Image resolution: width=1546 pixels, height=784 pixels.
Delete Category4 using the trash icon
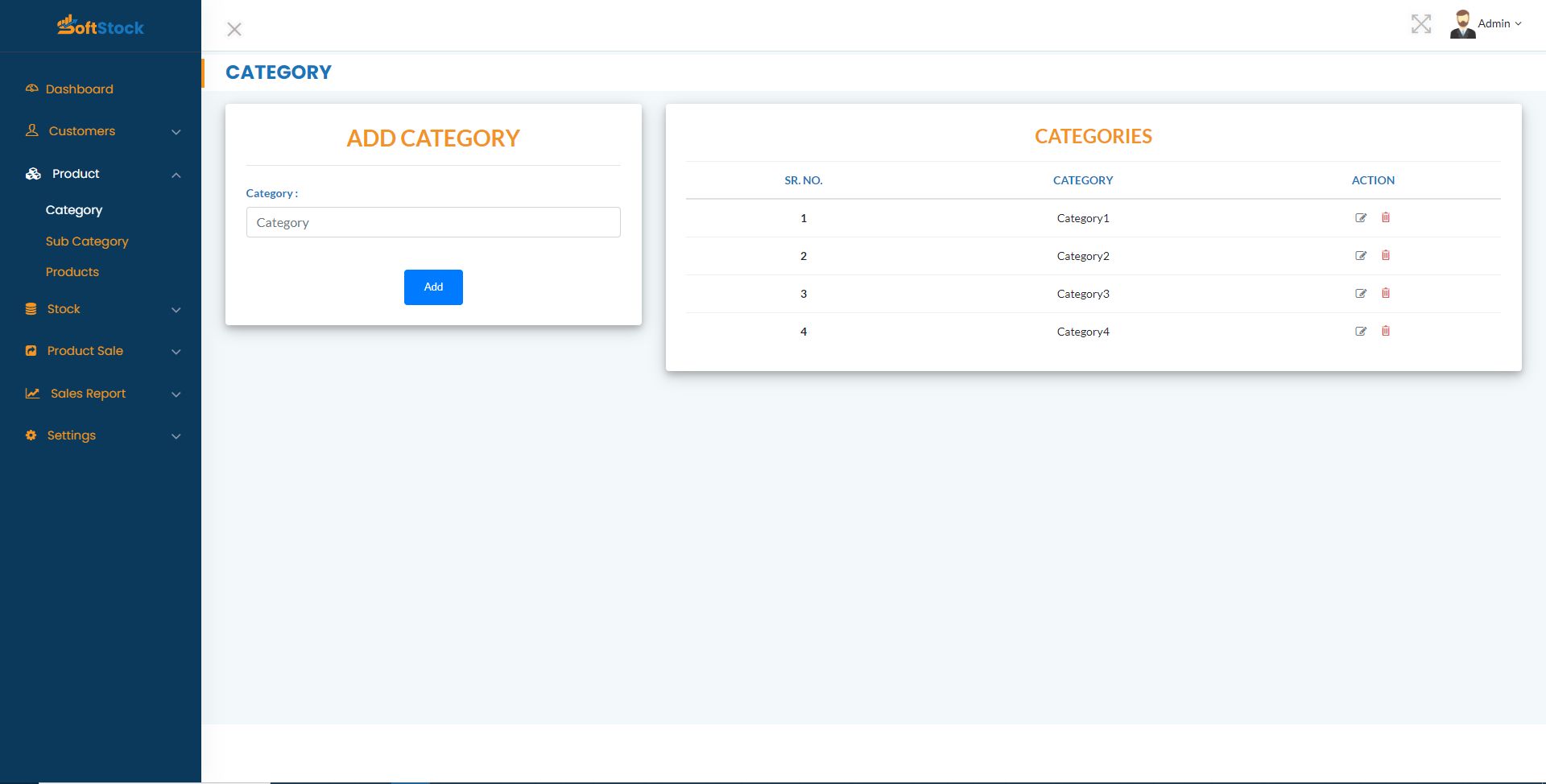pyautogui.click(x=1386, y=331)
